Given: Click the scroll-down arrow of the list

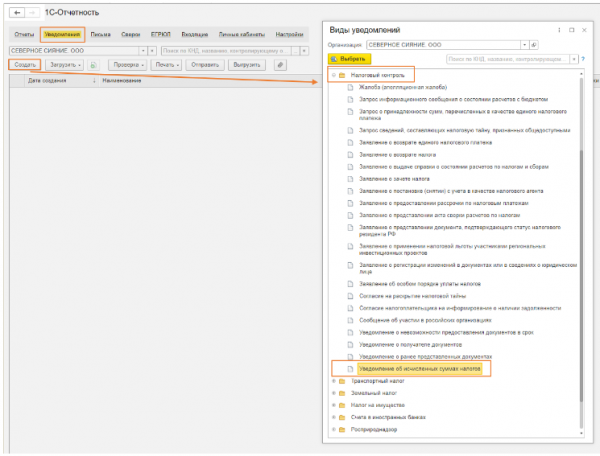Looking at the screenshot, I should pyautogui.click(x=582, y=433).
